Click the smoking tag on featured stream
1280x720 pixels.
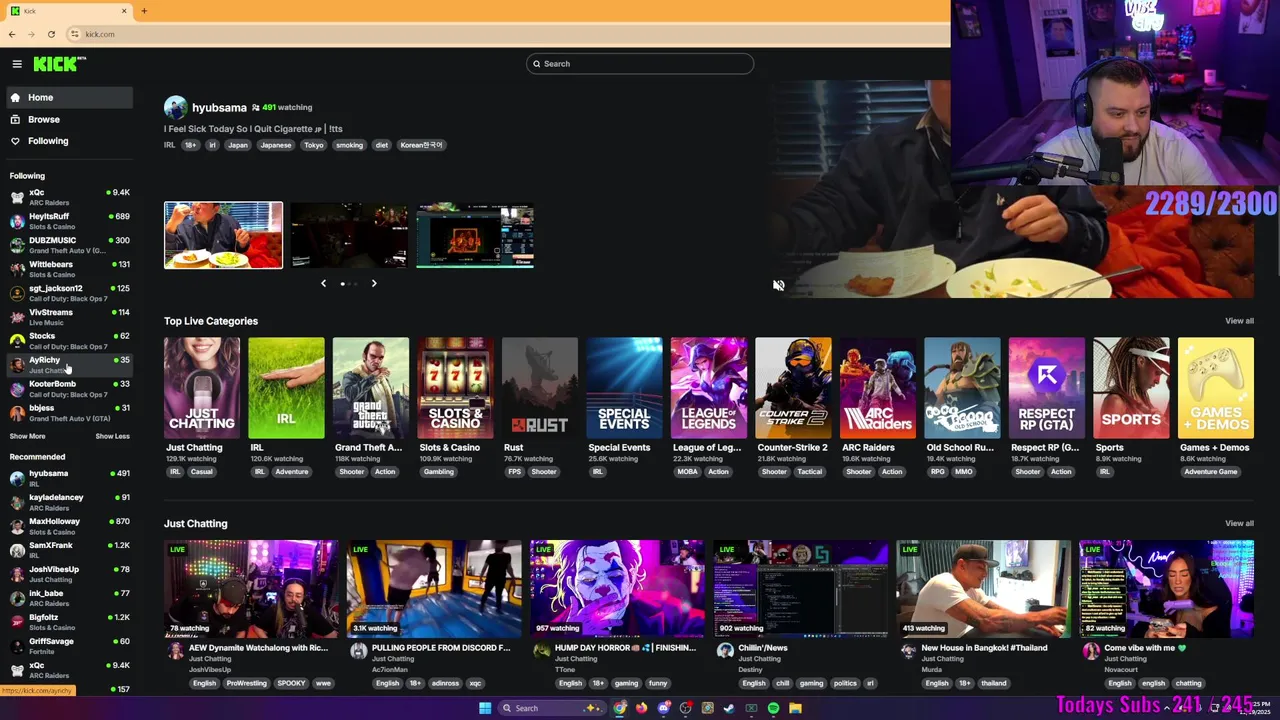coord(349,145)
